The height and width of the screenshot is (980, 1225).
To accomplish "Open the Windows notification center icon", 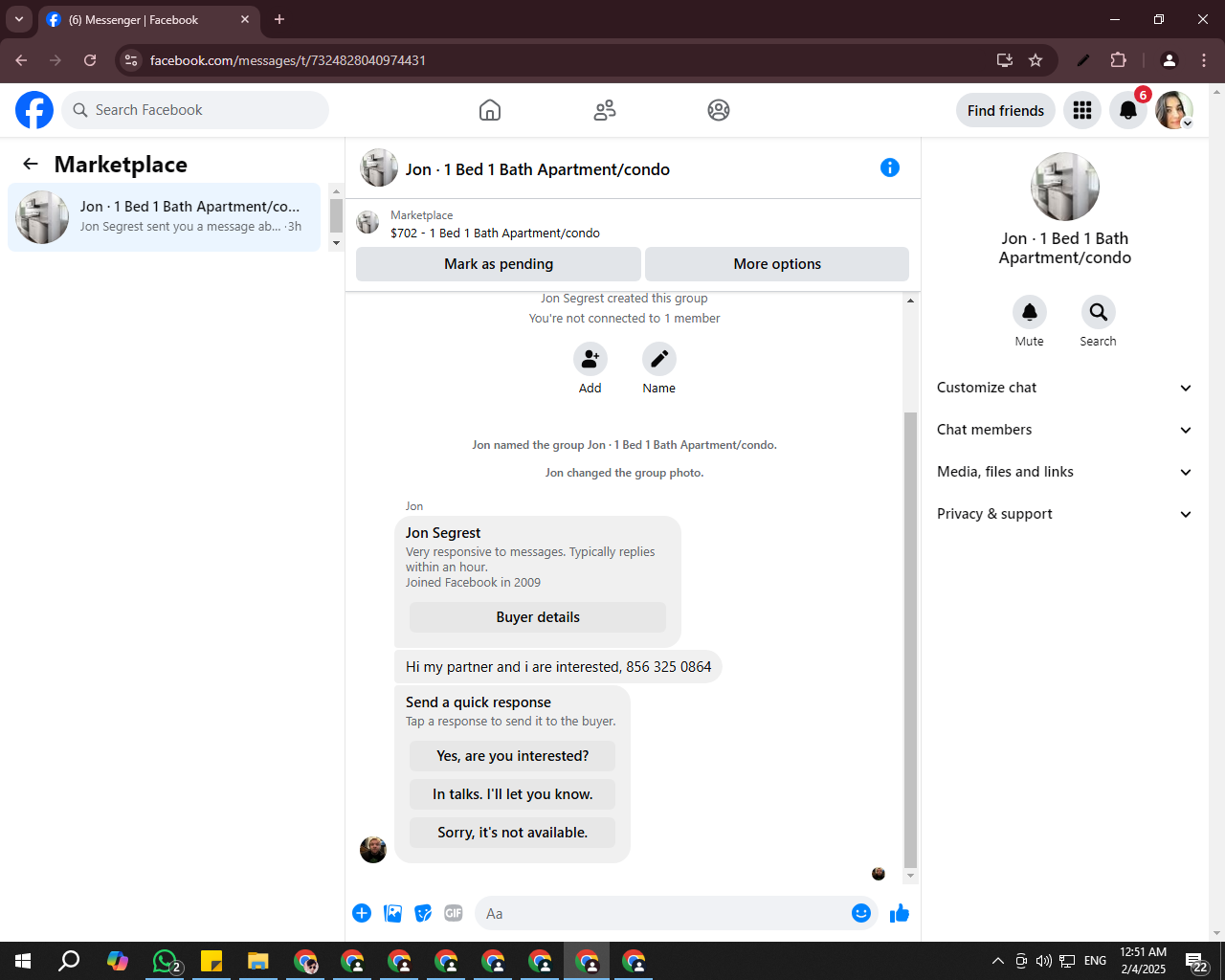I will 1196,961.
